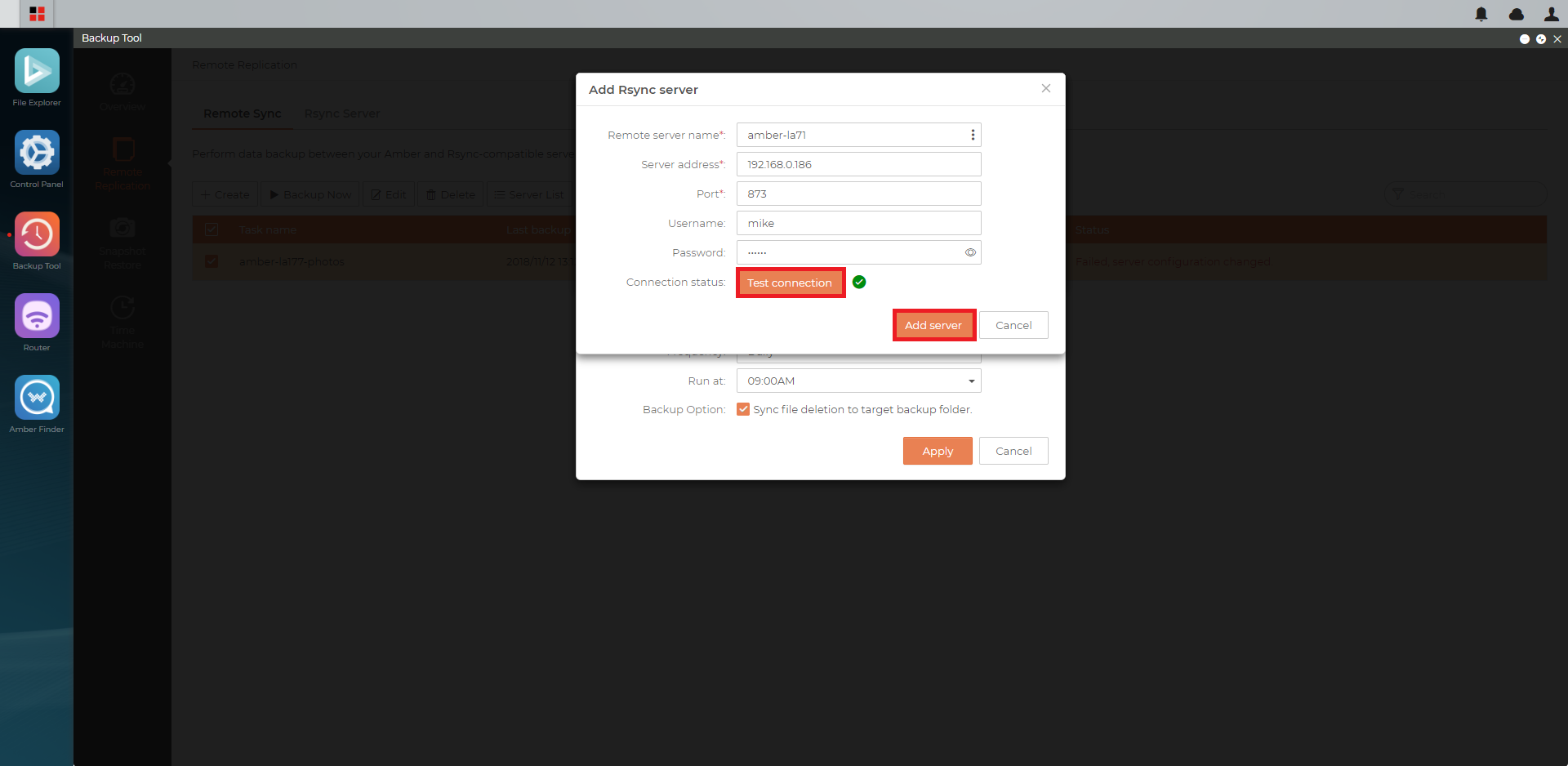Click the Add server button
Image resolution: width=1568 pixels, height=766 pixels.
click(933, 325)
